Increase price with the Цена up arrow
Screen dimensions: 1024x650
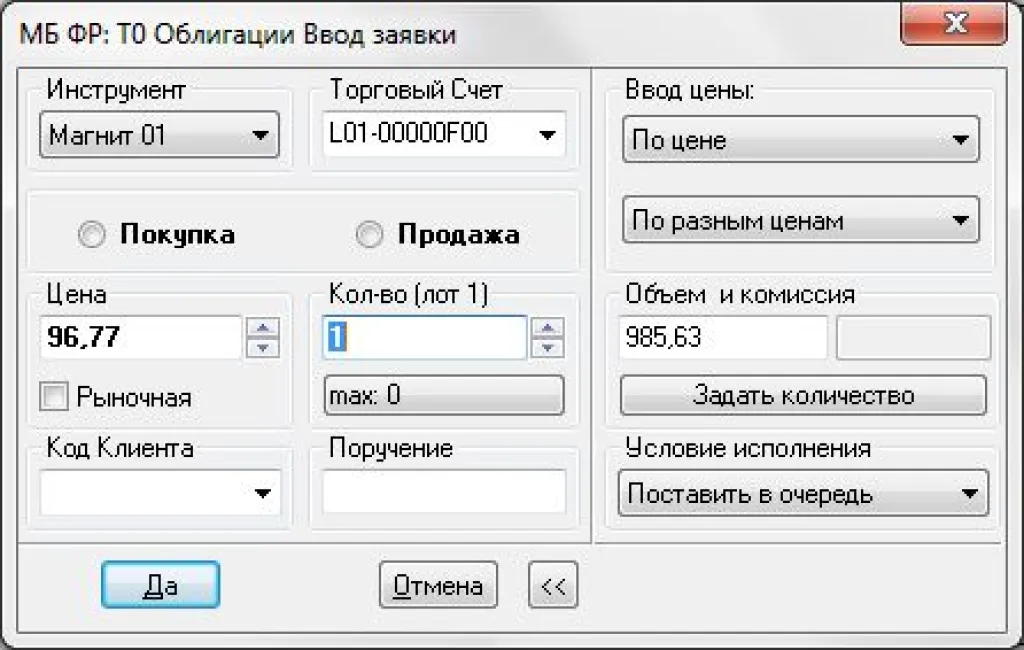[x=262, y=328]
